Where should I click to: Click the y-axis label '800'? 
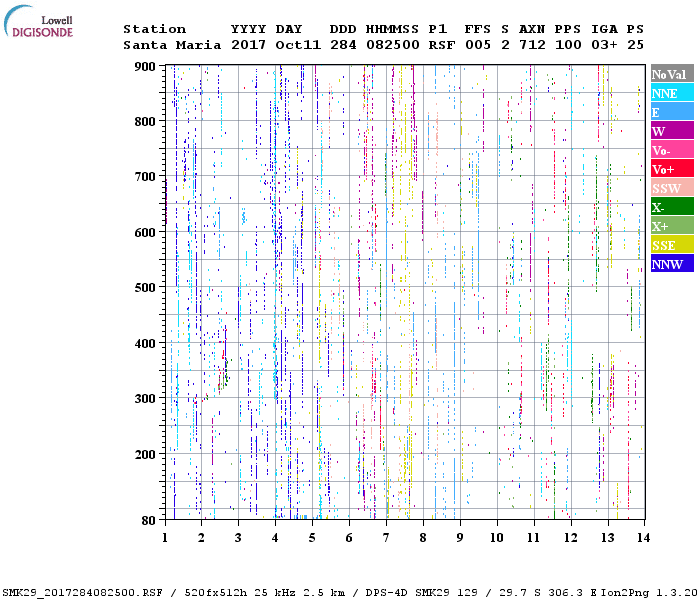[145, 121]
